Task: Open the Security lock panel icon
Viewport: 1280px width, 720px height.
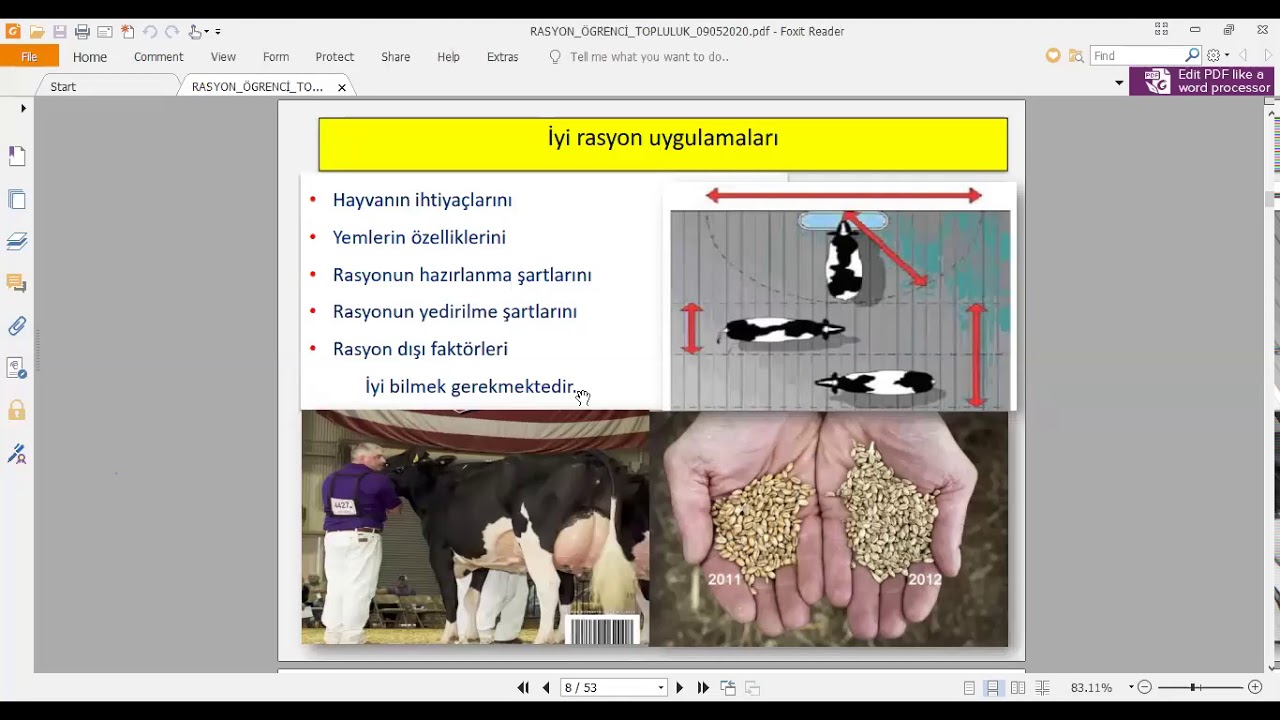Action: [x=17, y=410]
